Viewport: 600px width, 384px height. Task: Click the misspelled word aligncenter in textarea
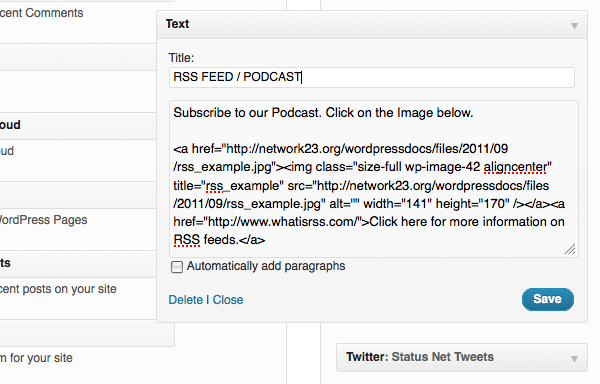515,167
